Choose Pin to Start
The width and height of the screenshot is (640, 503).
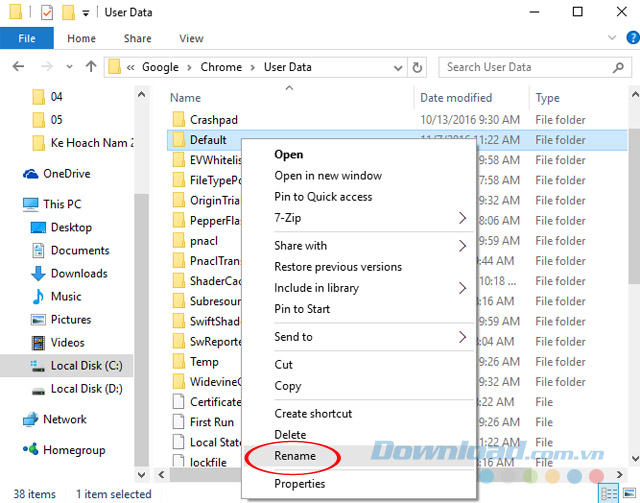[302, 309]
